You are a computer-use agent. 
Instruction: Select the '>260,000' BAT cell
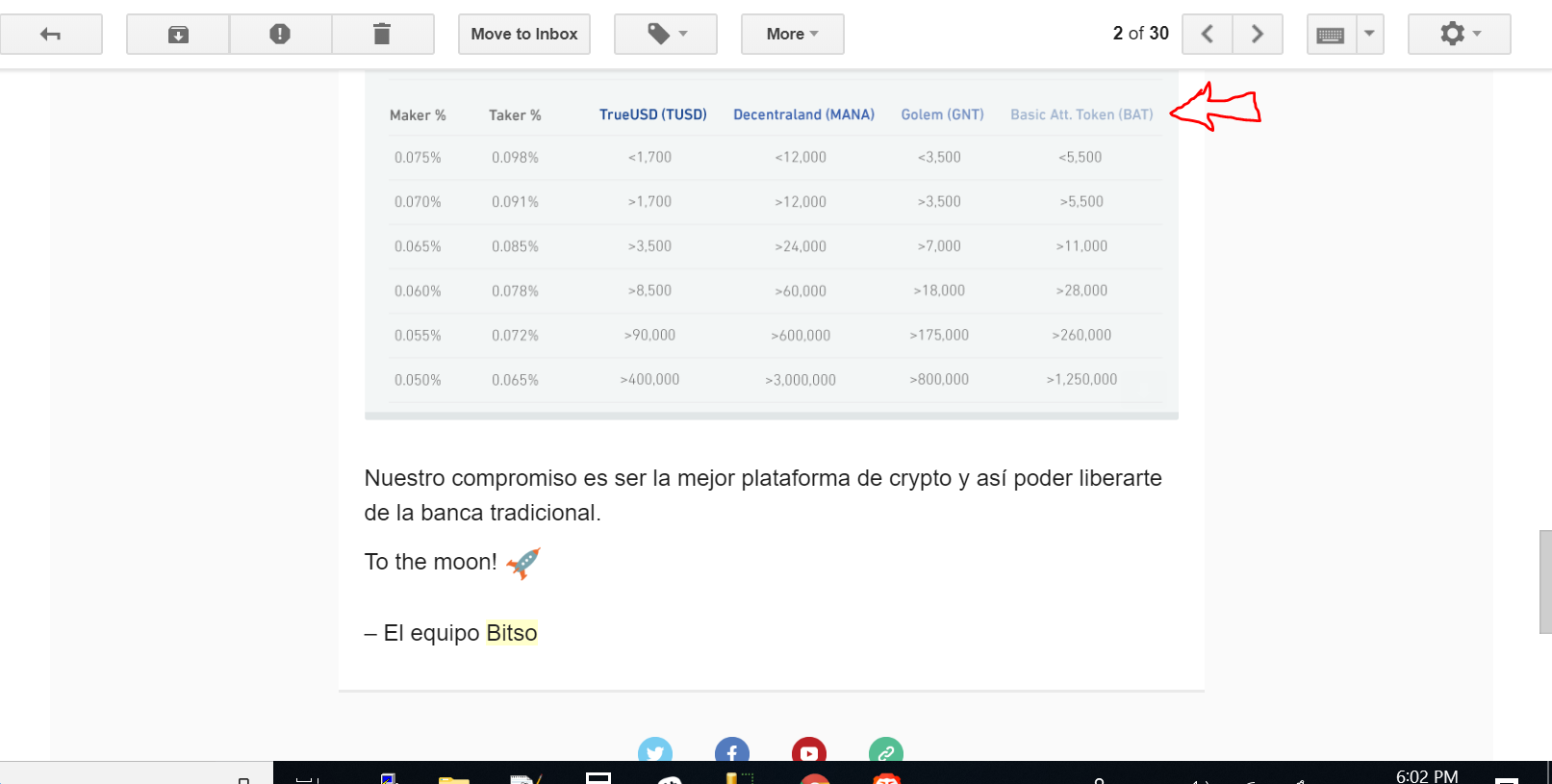click(1081, 335)
